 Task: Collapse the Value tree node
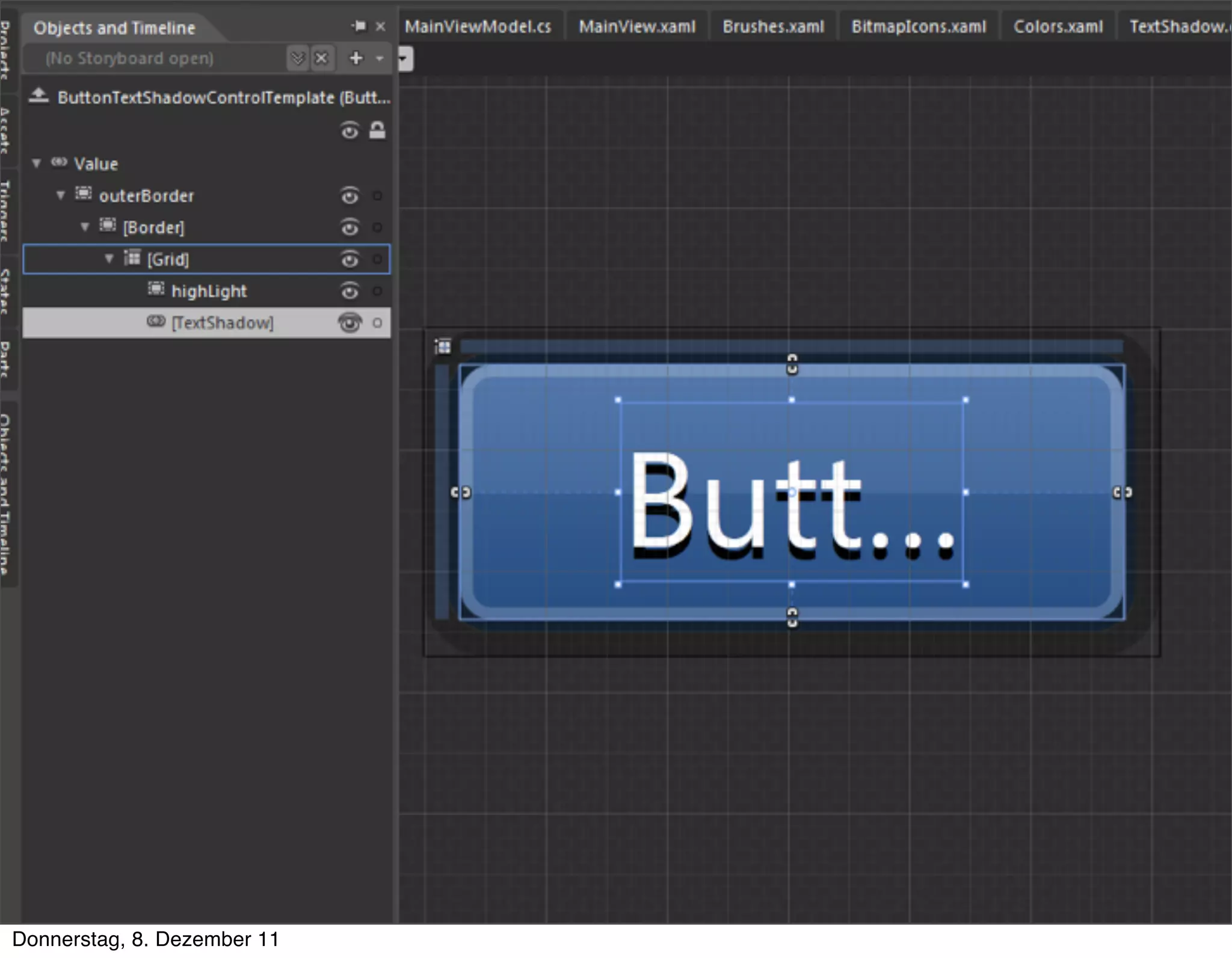pyautogui.click(x=37, y=164)
